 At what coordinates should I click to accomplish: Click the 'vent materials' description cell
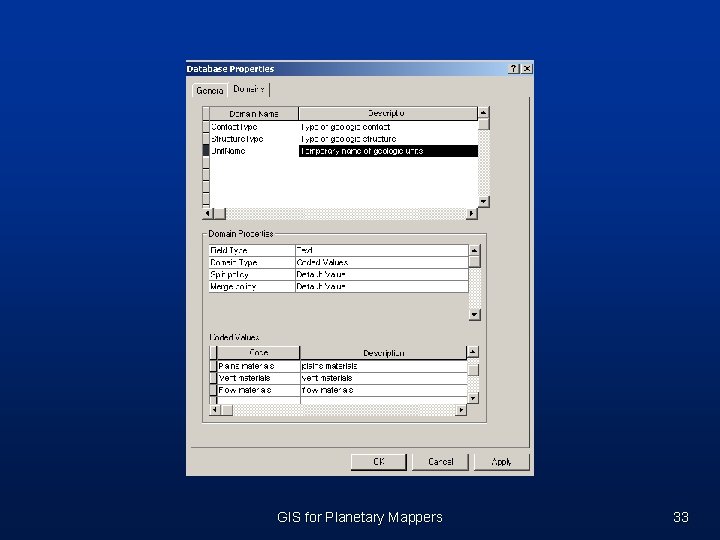pyautogui.click(x=384, y=378)
